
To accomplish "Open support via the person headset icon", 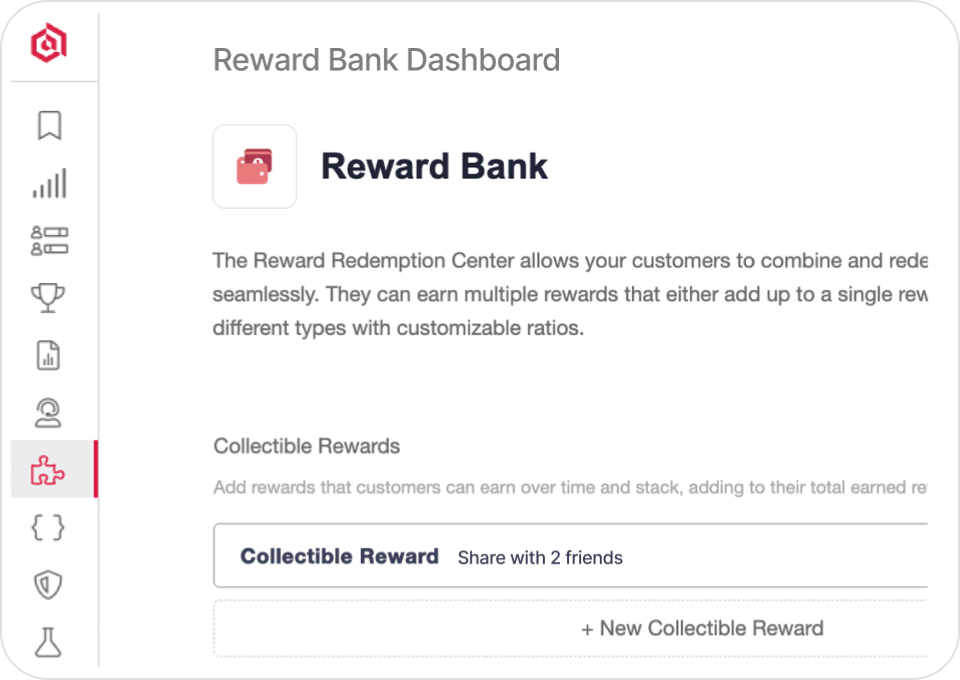I will [x=47, y=412].
